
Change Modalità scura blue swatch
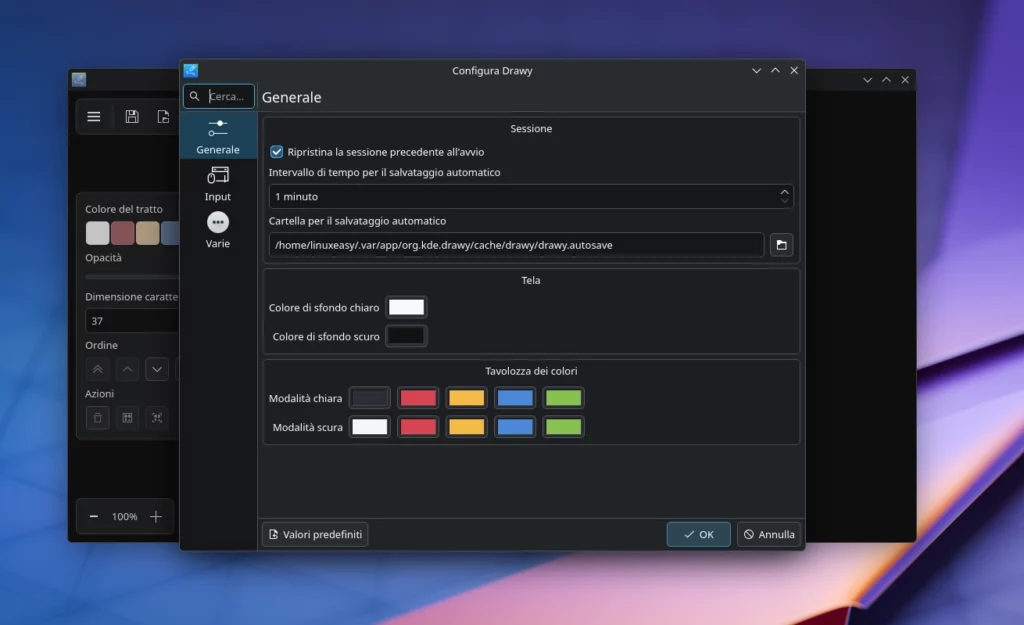515,426
